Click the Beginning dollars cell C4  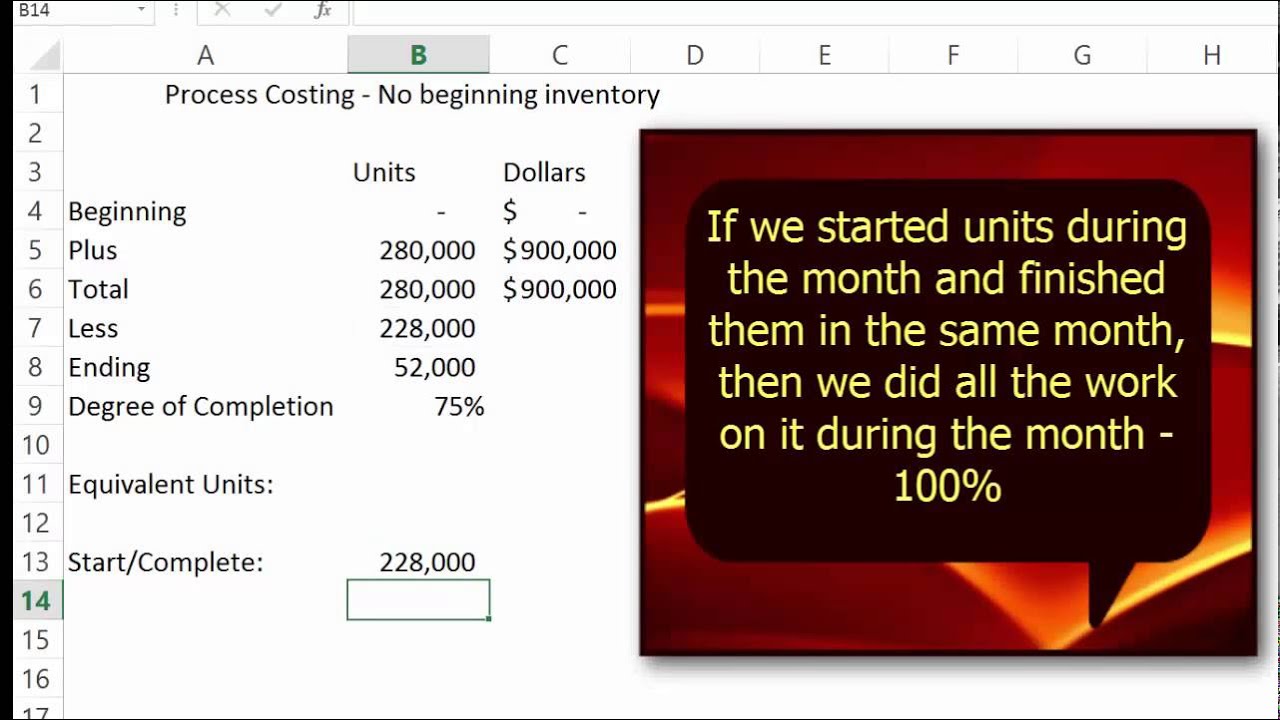[x=559, y=211]
